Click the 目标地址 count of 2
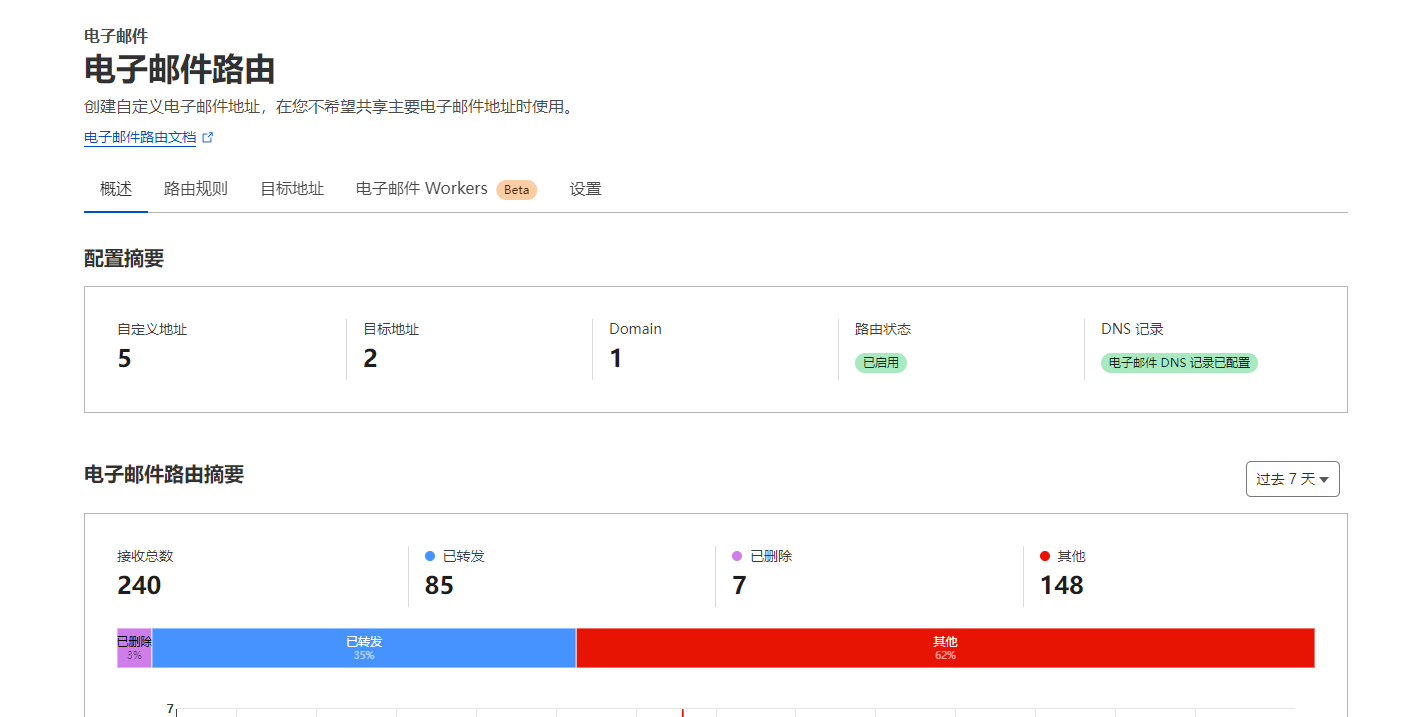 (370, 359)
